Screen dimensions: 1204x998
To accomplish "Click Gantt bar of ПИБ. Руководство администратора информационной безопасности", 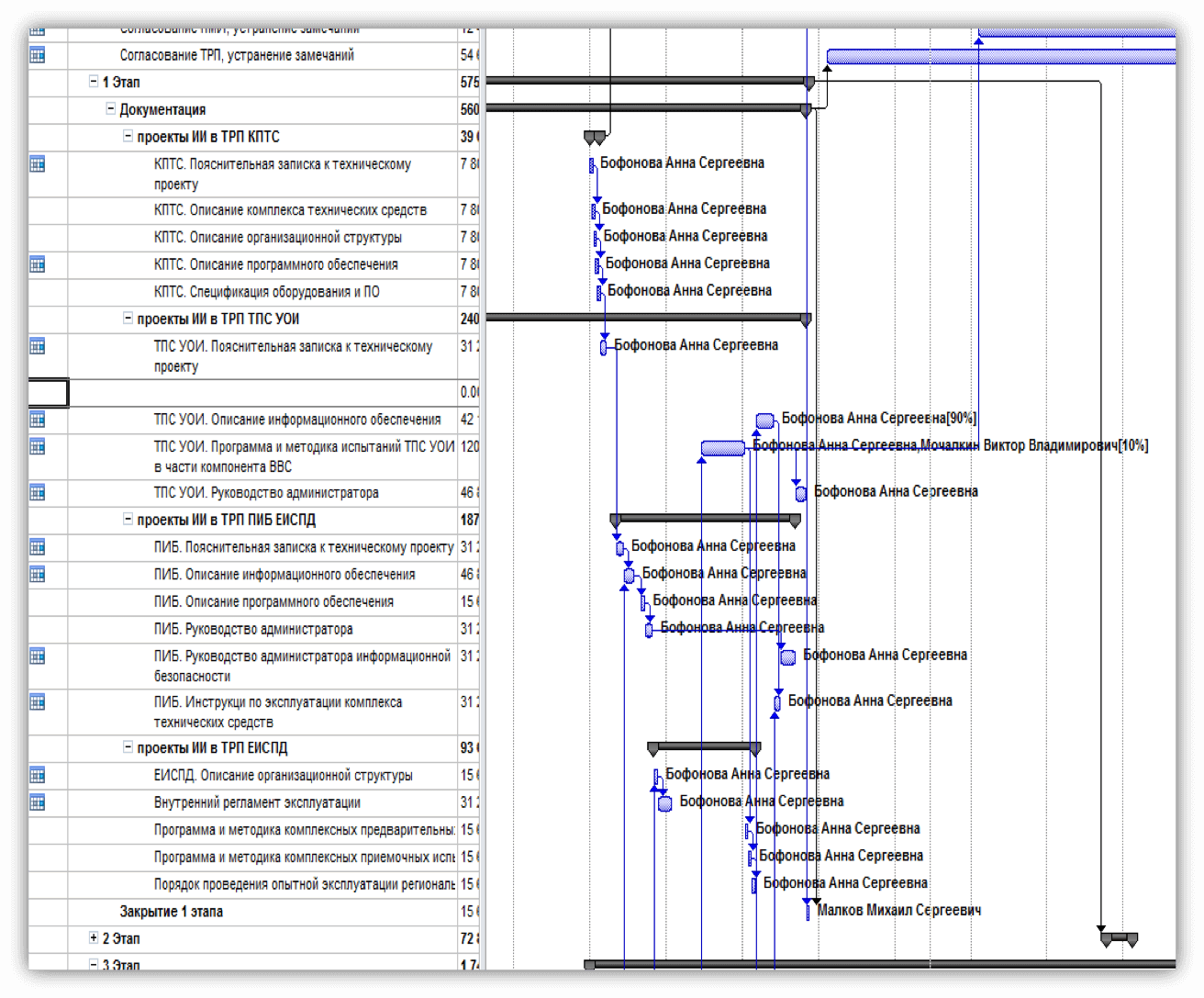I will (788, 657).
